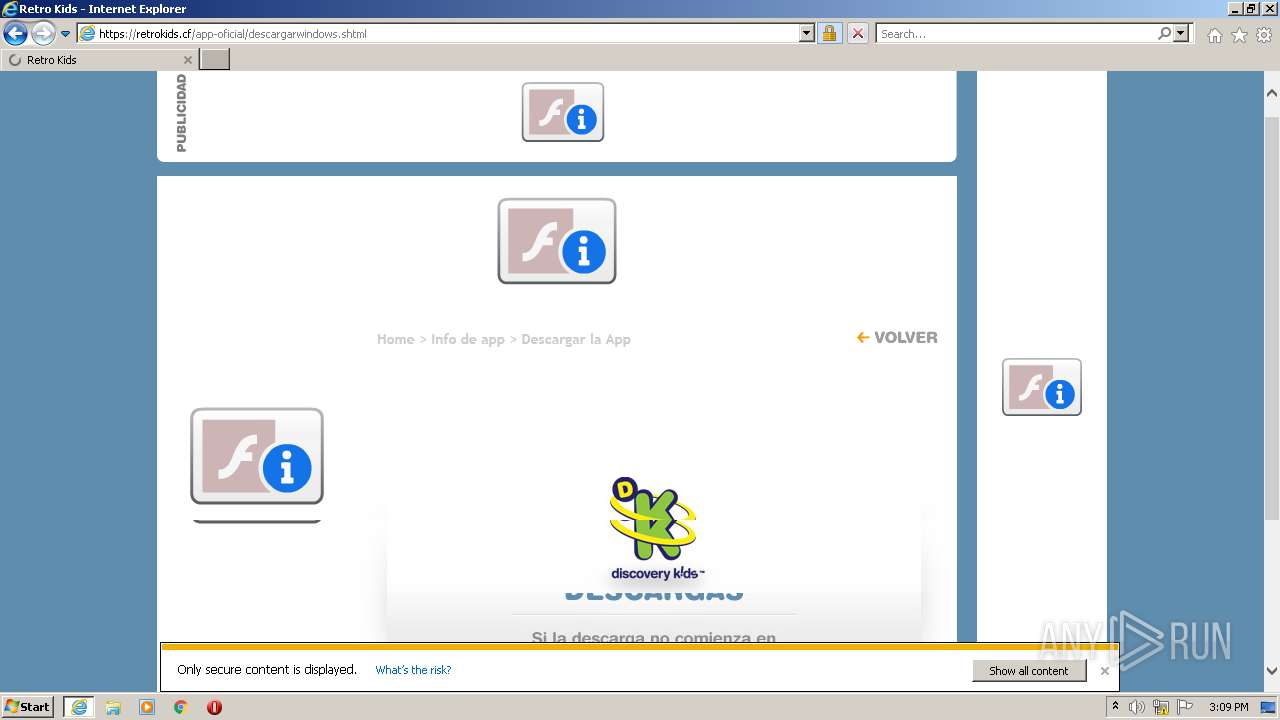Click the retrokids.cf address bar
Viewport: 1280px width, 720px height.
coord(446,33)
